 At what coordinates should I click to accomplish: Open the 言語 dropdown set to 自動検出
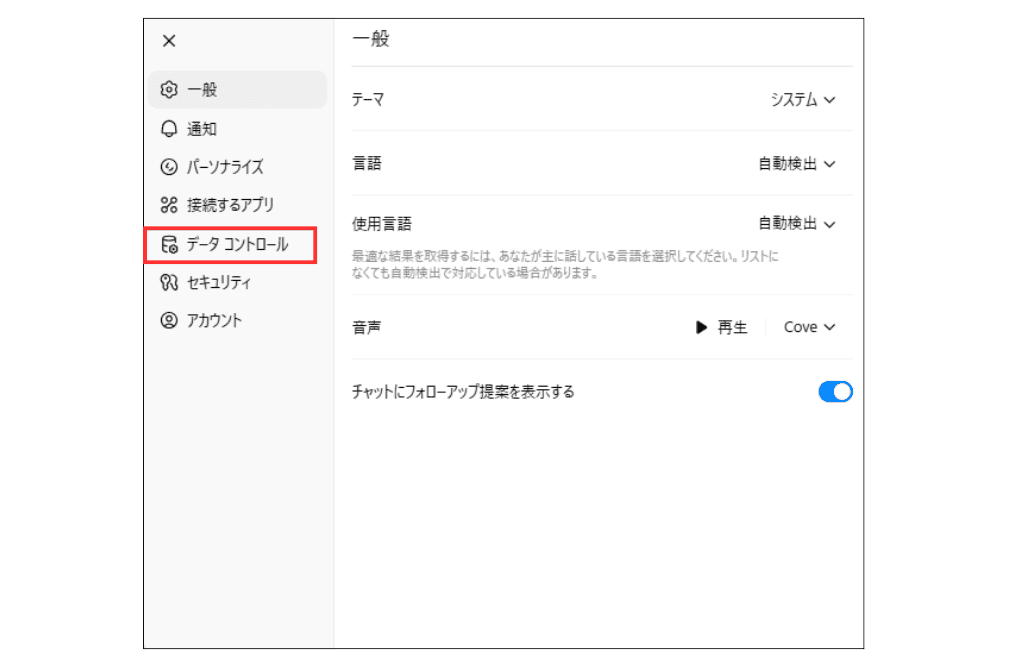click(797, 164)
